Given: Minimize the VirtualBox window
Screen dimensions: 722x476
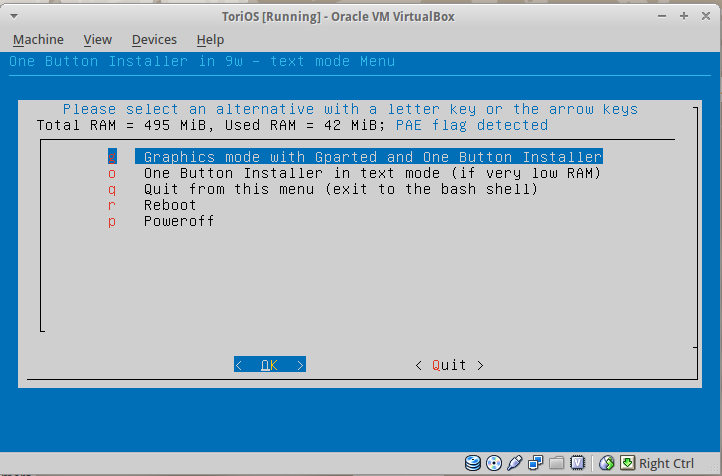Looking at the screenshot, I should pos(662,16).
